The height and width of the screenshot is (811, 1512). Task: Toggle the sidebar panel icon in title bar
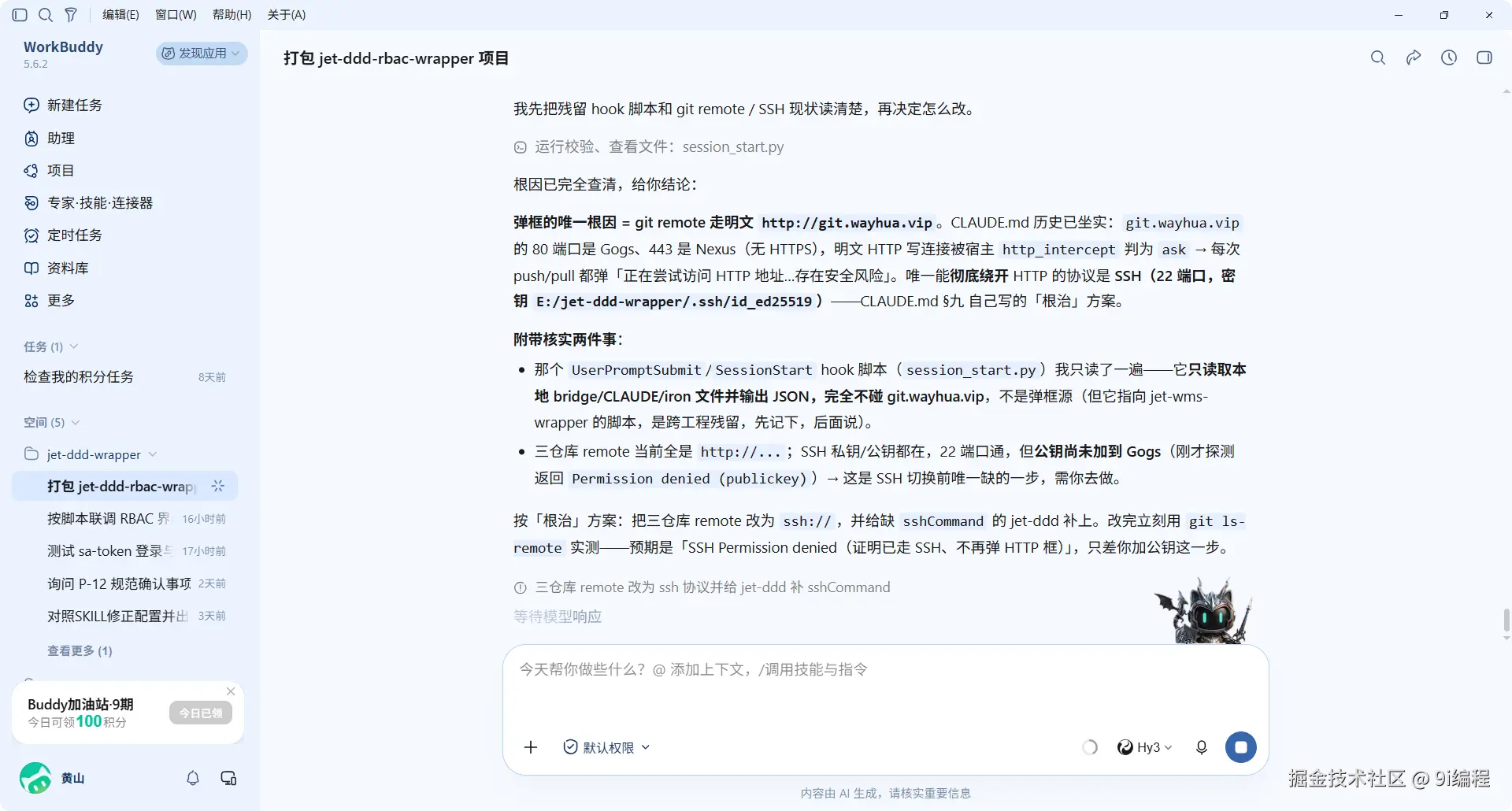[20, 15]
